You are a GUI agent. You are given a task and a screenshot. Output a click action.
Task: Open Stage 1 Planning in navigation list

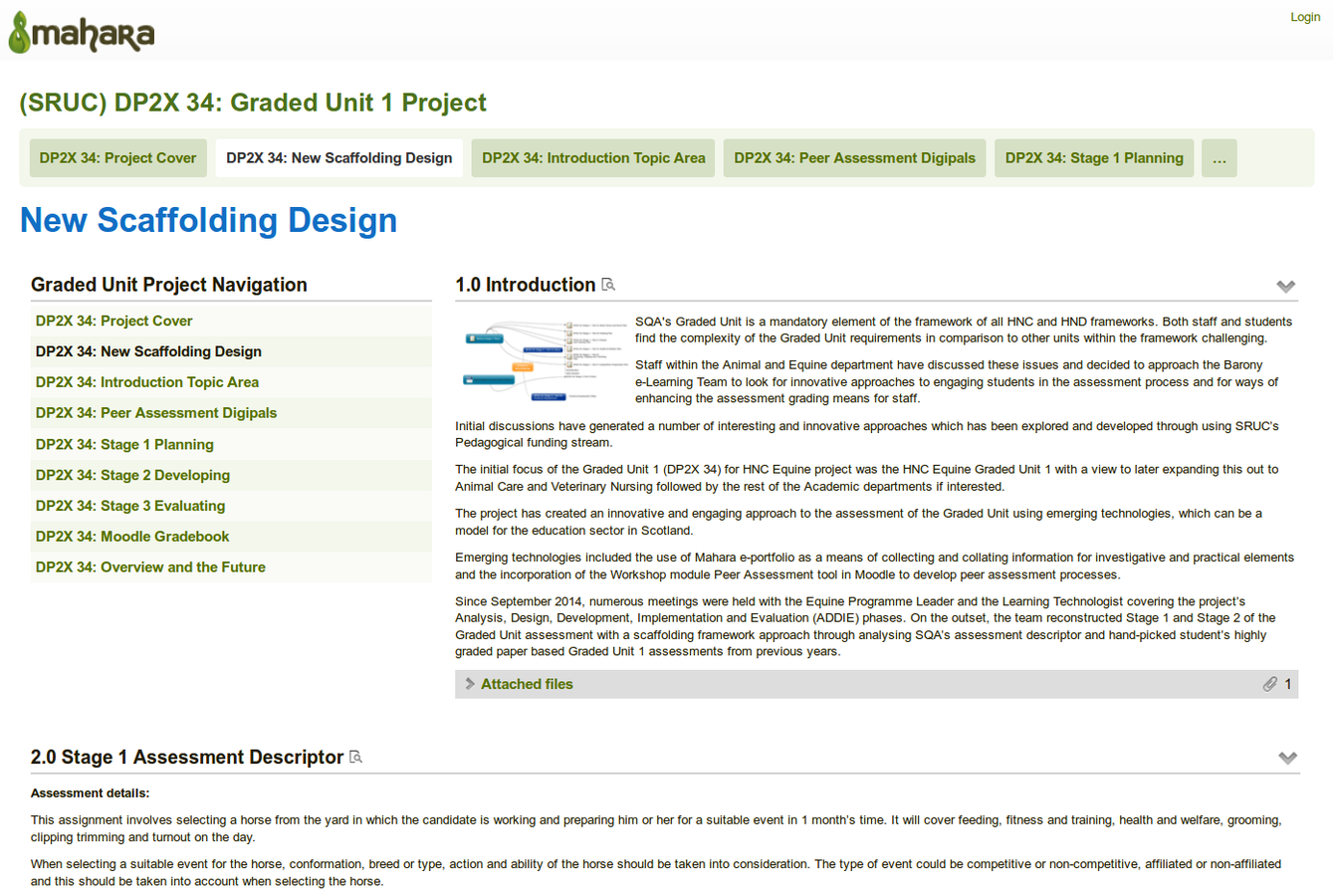tap(124, 444)
